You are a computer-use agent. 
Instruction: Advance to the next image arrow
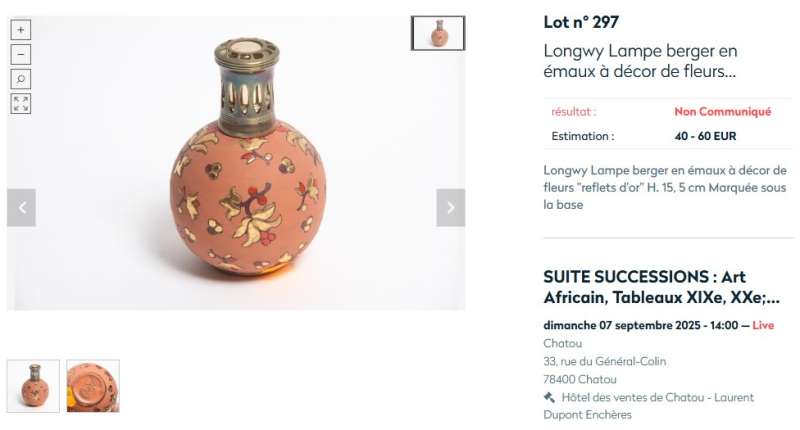coord(451,208)
